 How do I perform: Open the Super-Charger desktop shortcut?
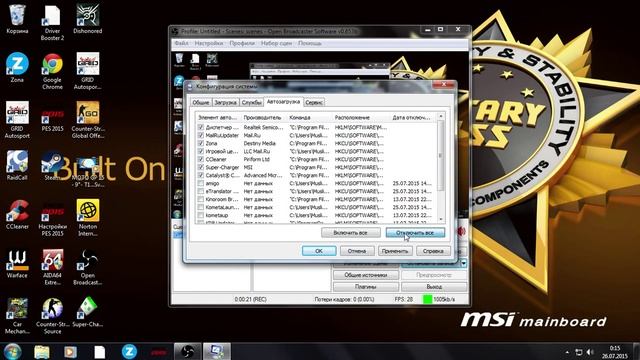(88, 312)
